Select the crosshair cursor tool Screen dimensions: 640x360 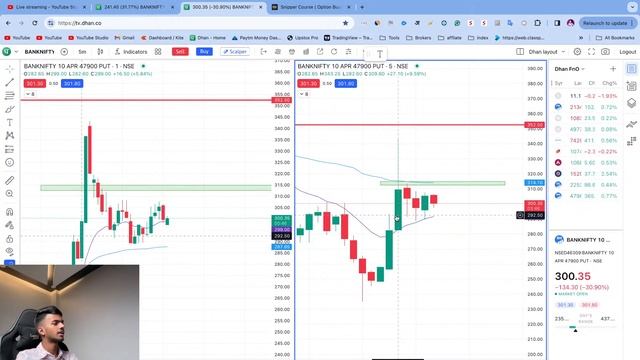pos(9,69)
